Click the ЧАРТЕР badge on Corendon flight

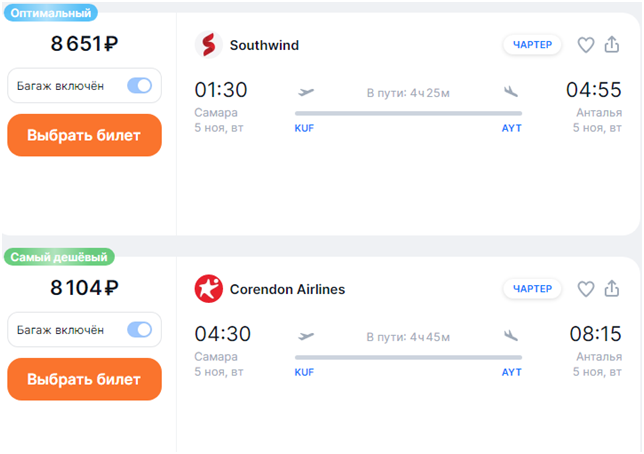click(x=532, y=288)
